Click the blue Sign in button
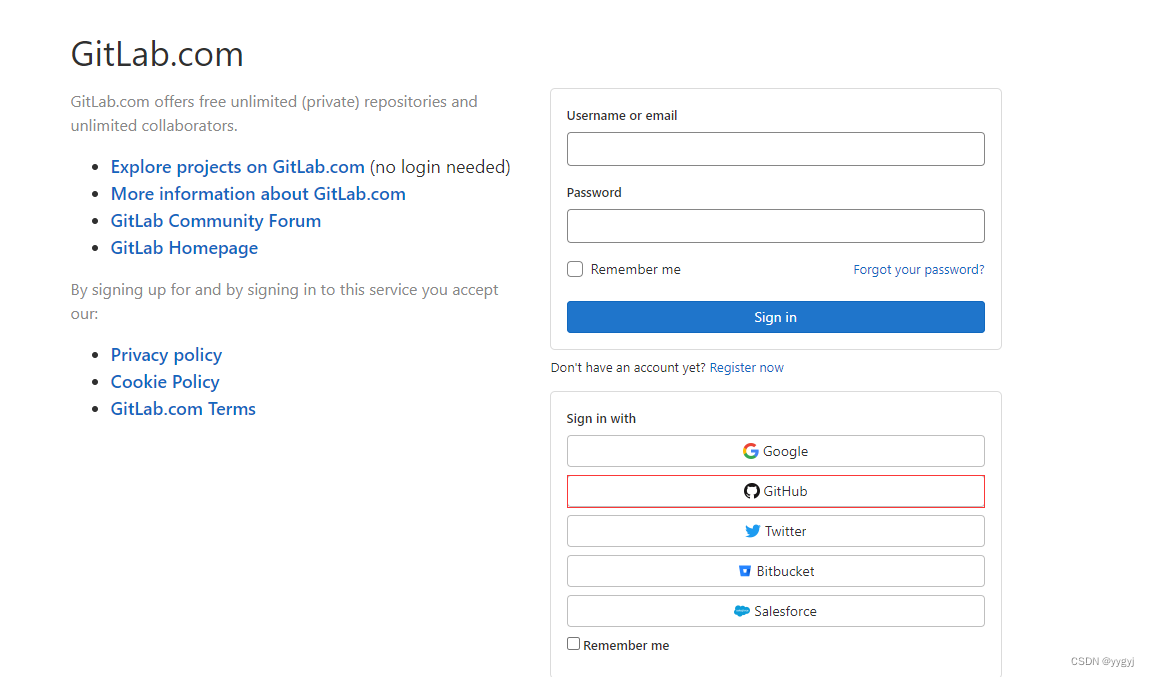 point(775,317)
